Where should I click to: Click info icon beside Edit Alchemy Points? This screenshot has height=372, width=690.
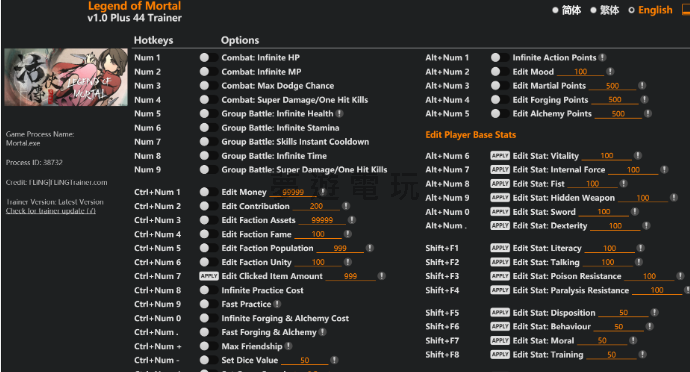[648, 114]
